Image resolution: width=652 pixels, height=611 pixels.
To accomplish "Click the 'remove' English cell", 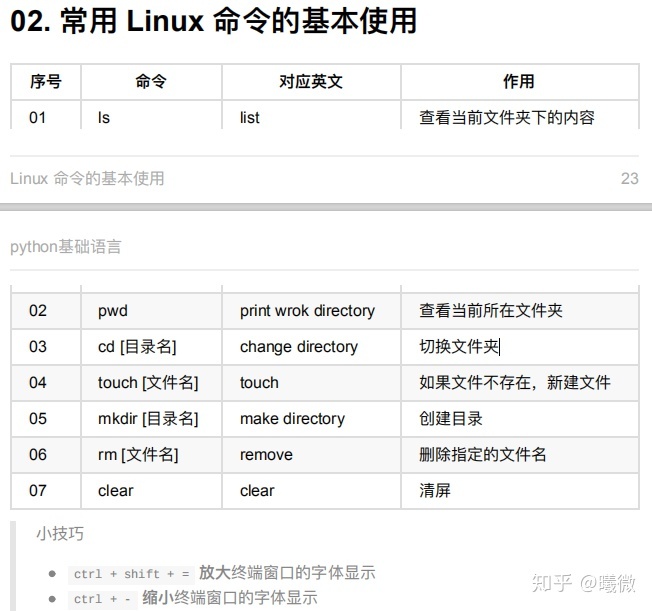I will [x=311, y=455].
